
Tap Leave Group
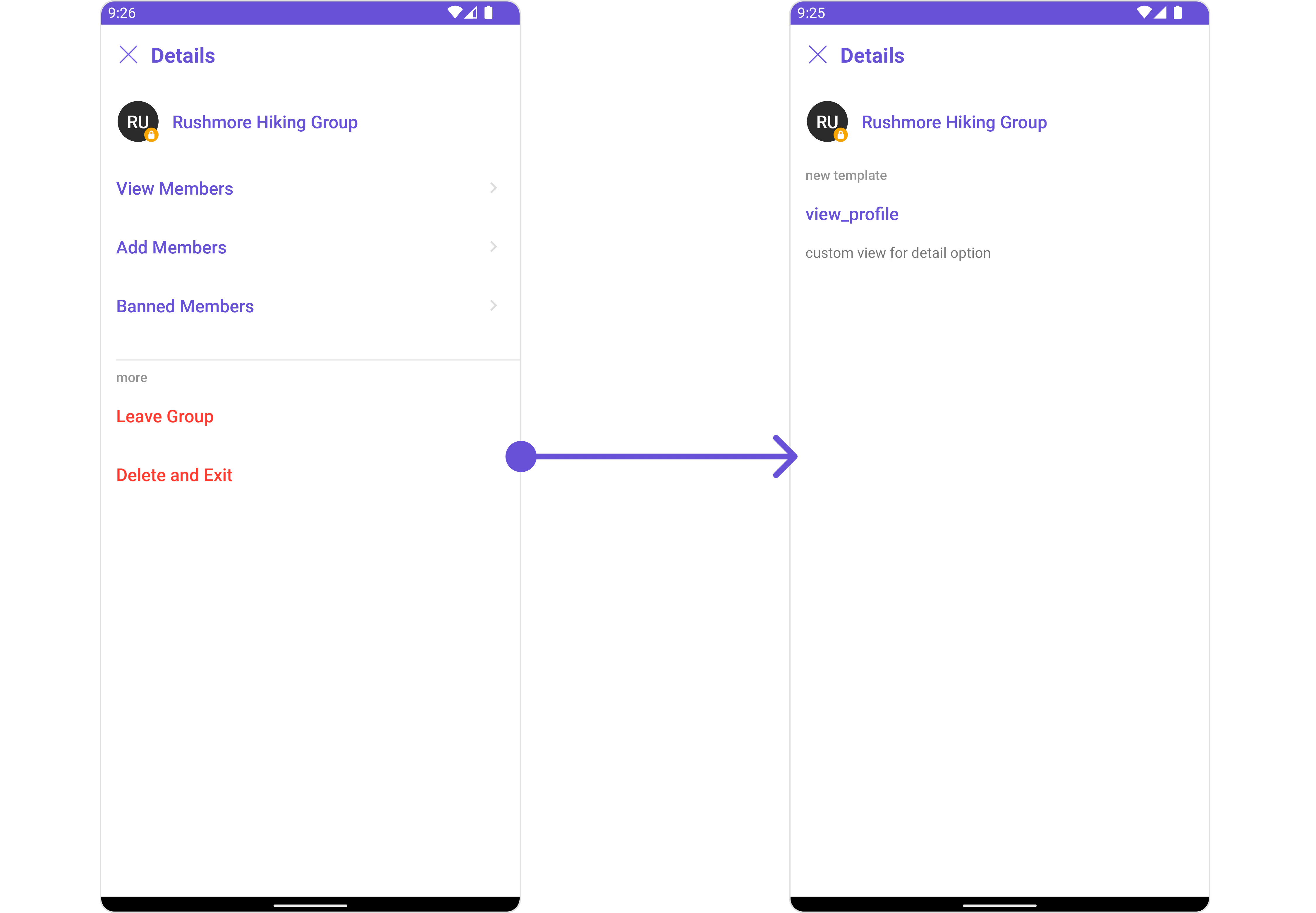click(x=165, y=416)
